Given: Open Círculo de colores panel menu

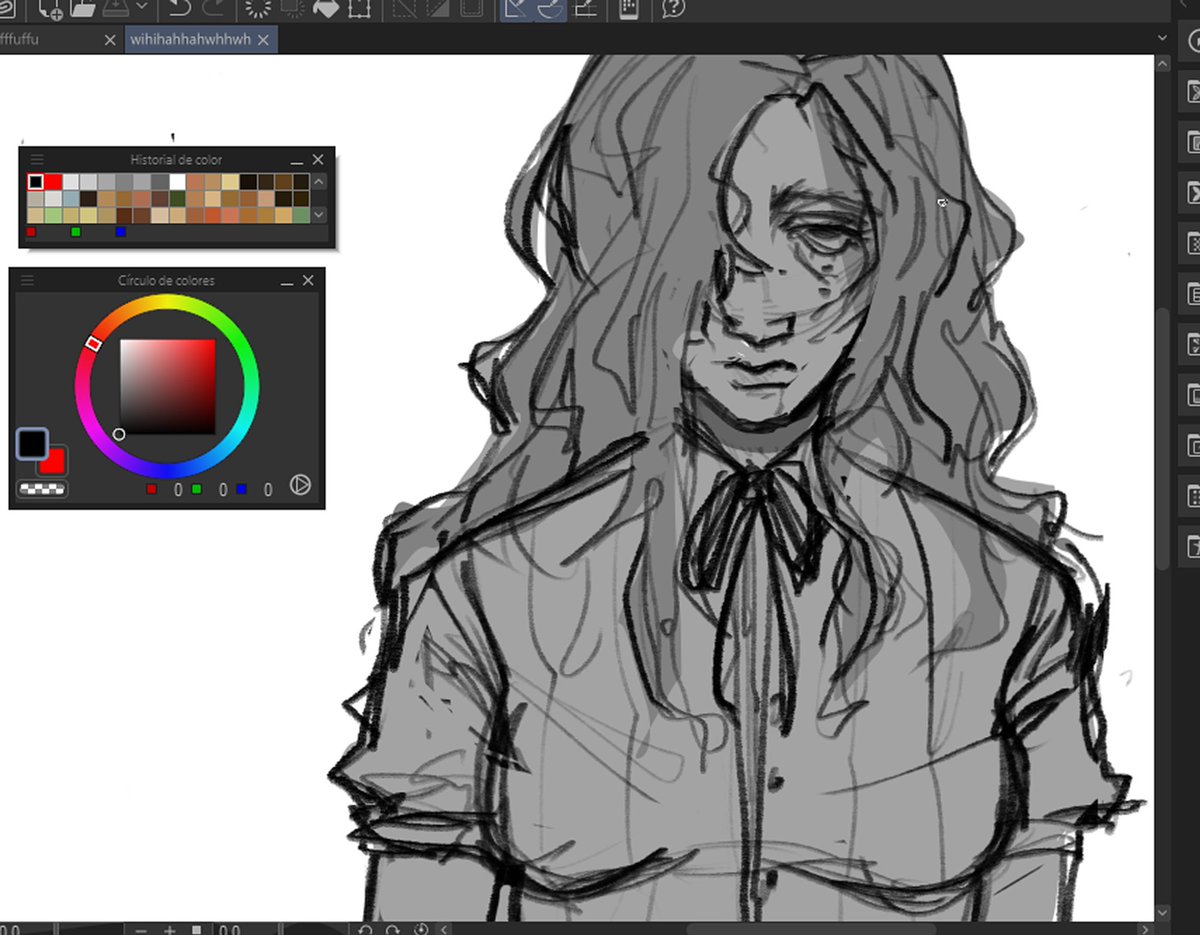Looking at the screenshot, I should point(27,281).
